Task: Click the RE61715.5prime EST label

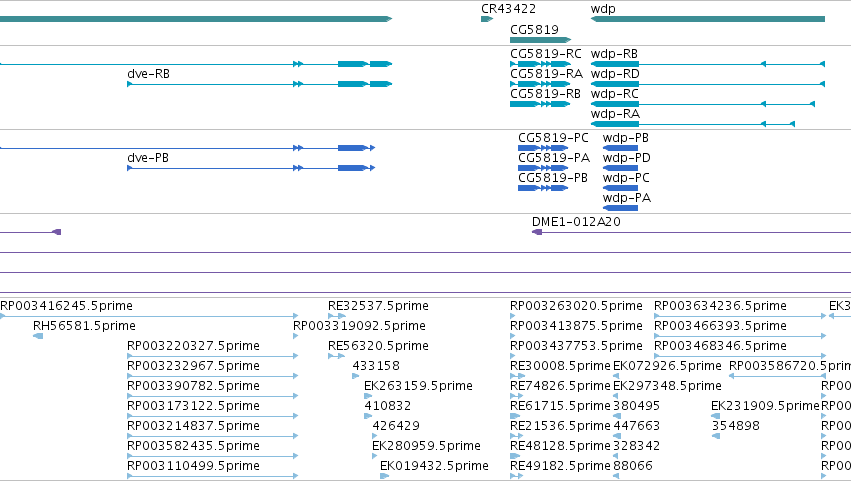Action: (561, 406)
